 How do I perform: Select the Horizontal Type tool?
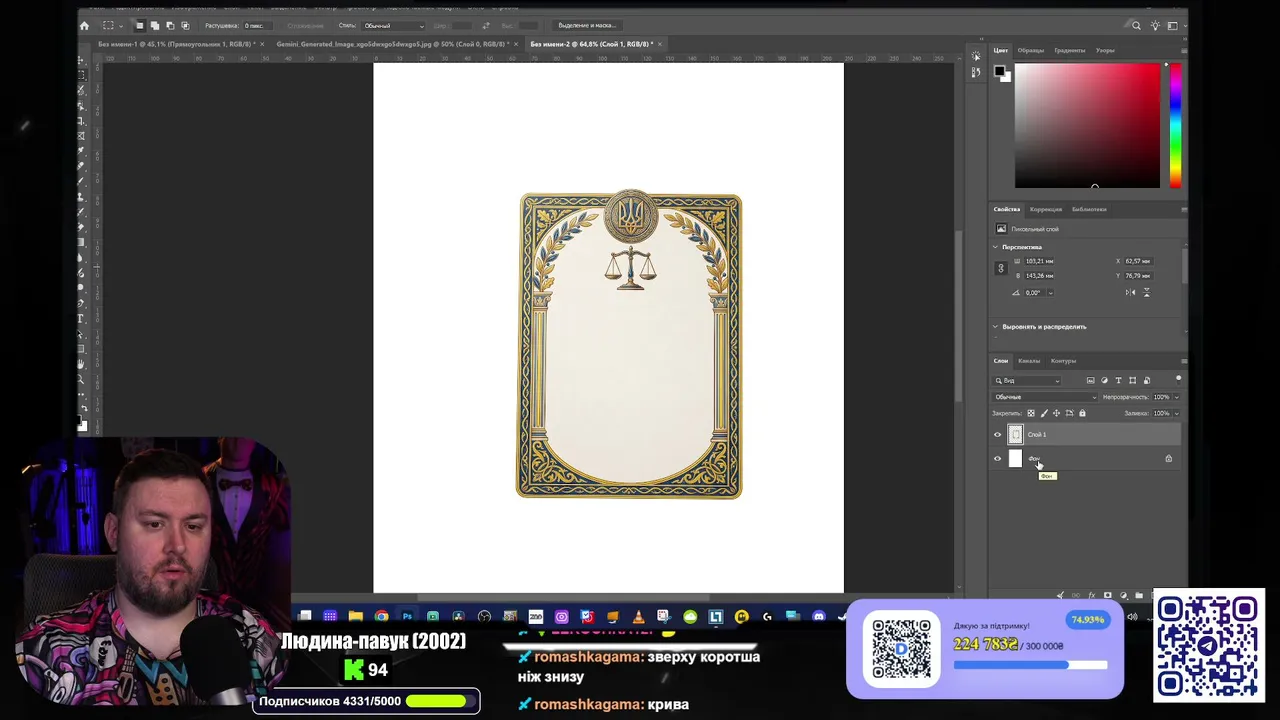tap(81, 319)
